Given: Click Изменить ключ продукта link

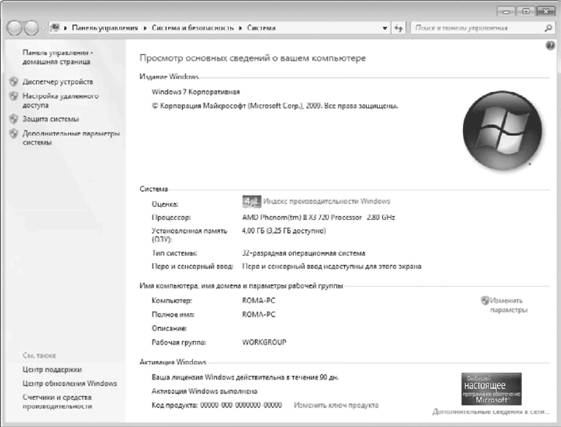Looking at the screenshot, I should [x=336, y=405].
